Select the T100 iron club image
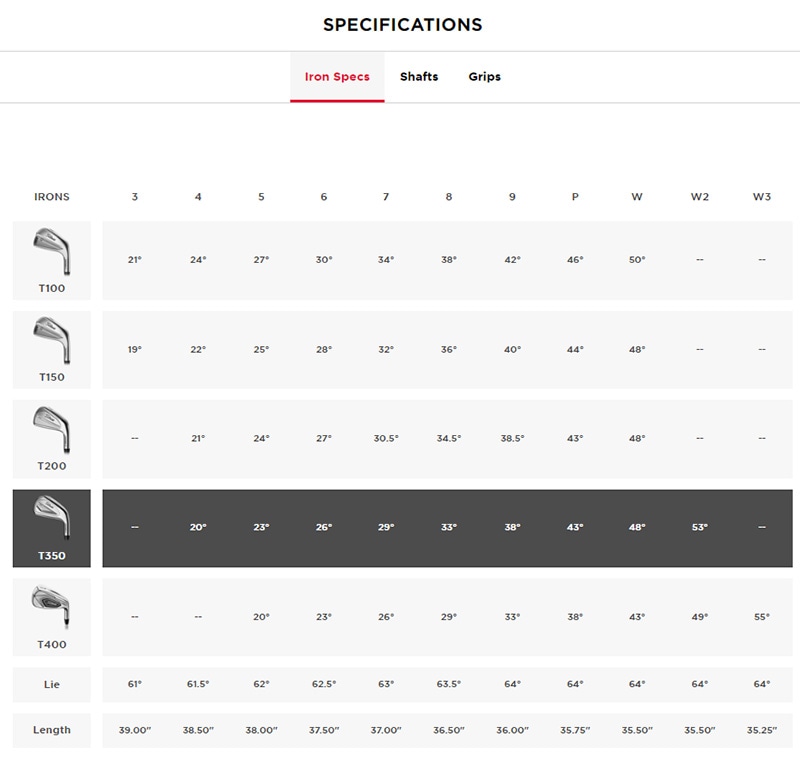Image resolution: width=800 pixels, height=766 pixels. pos(51,252)
